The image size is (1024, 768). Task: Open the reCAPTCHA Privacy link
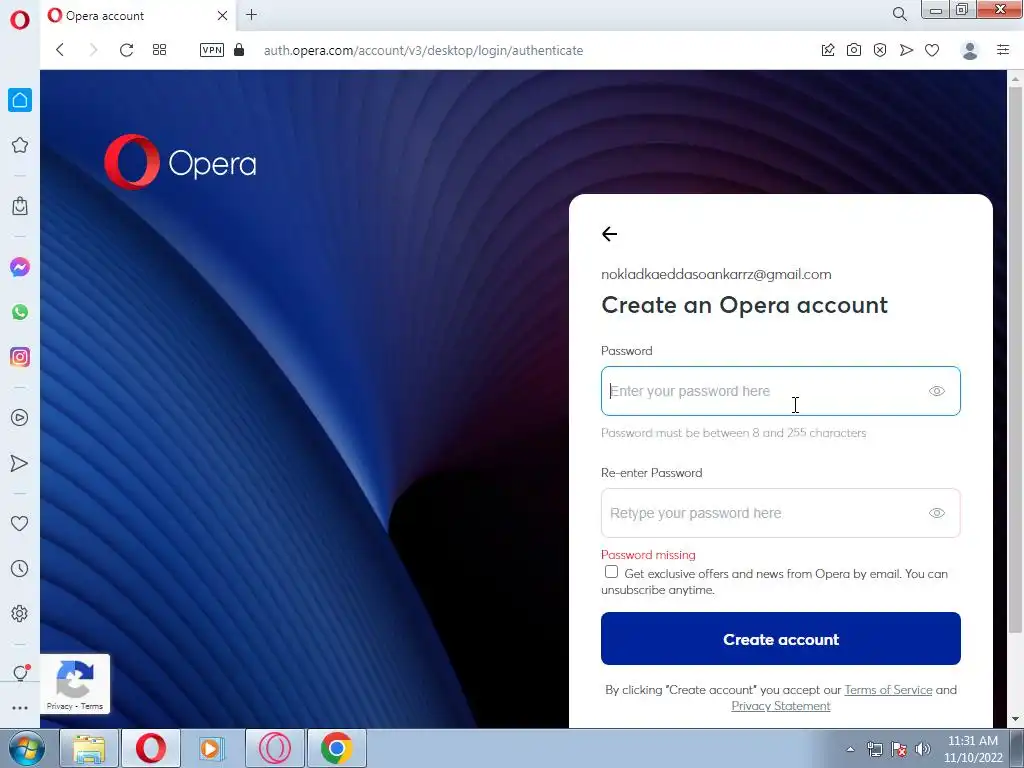tap(59, 706)
